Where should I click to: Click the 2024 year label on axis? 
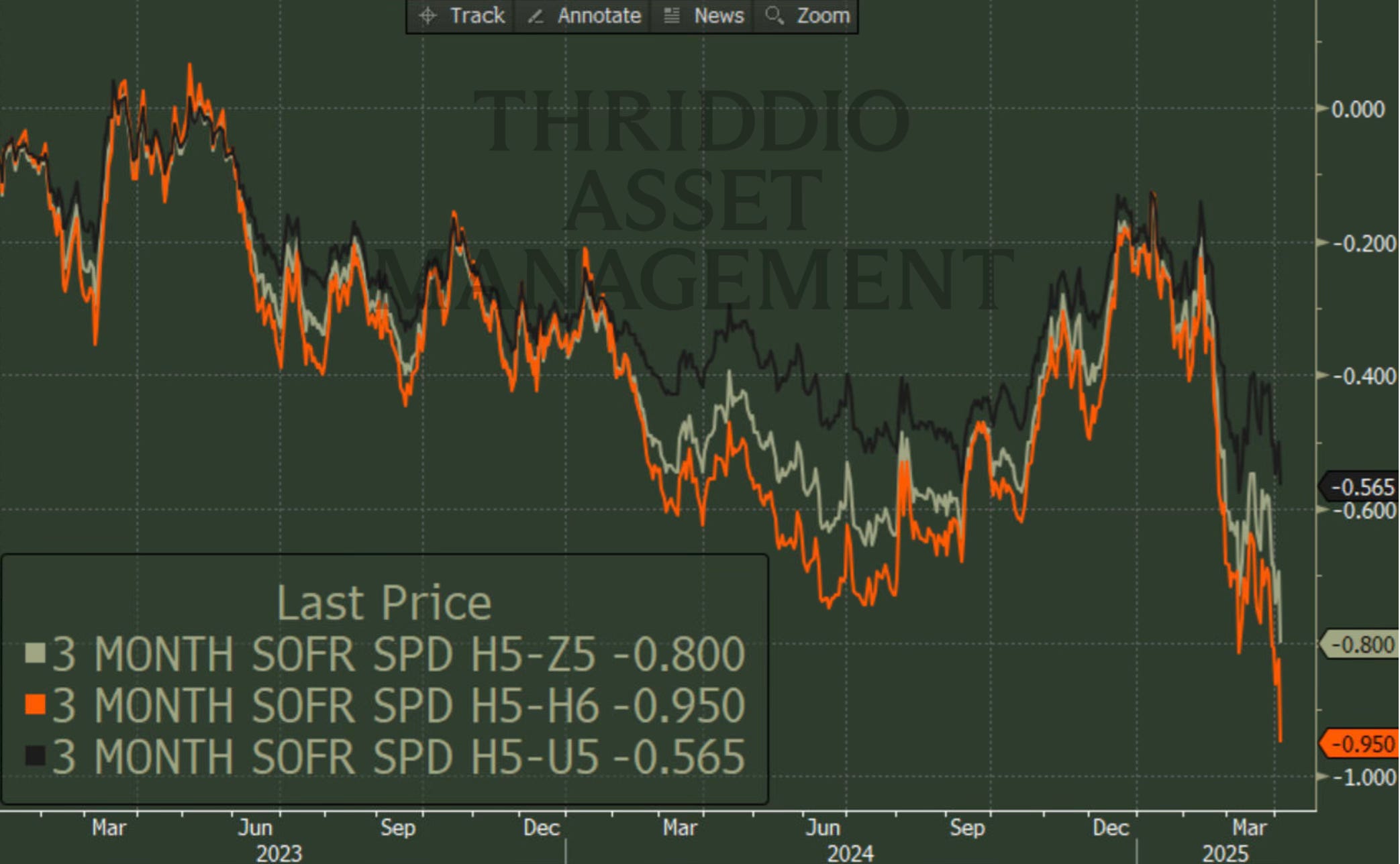click(850, 853)
